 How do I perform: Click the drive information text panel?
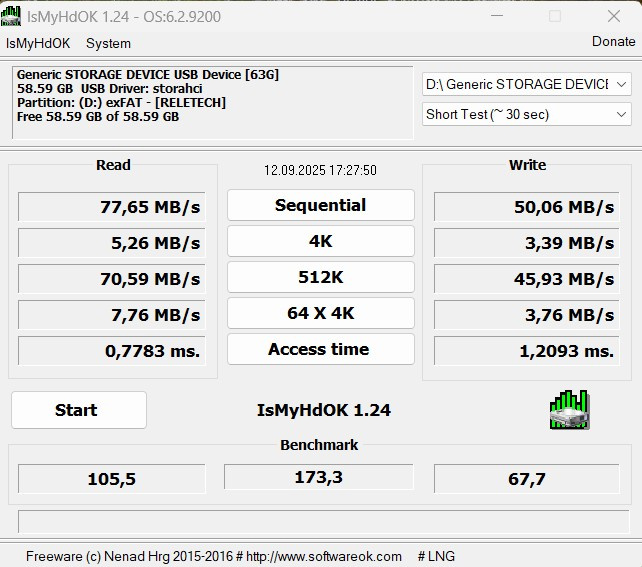(x=213, y=102)
